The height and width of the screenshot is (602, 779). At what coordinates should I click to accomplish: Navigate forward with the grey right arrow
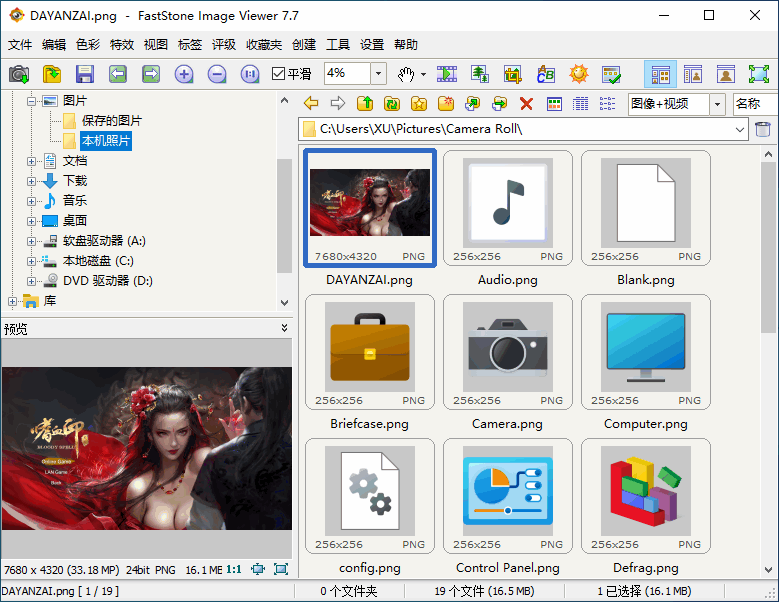coord(338,103)
